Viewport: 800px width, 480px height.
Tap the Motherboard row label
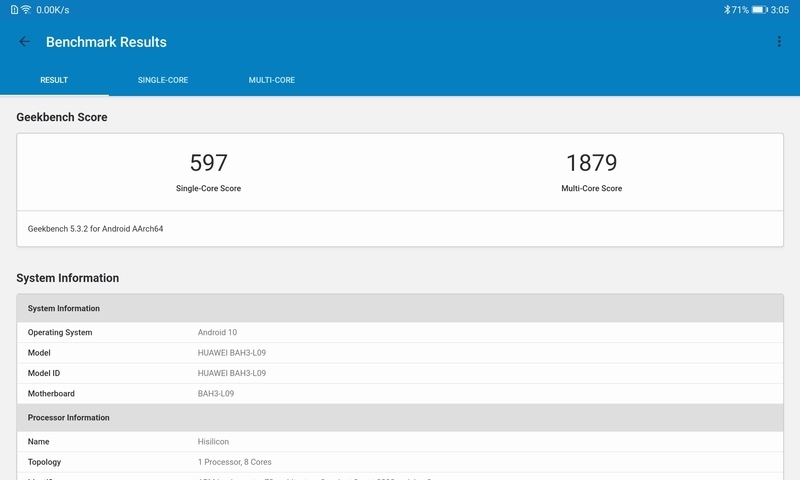[x=51, y=394]
